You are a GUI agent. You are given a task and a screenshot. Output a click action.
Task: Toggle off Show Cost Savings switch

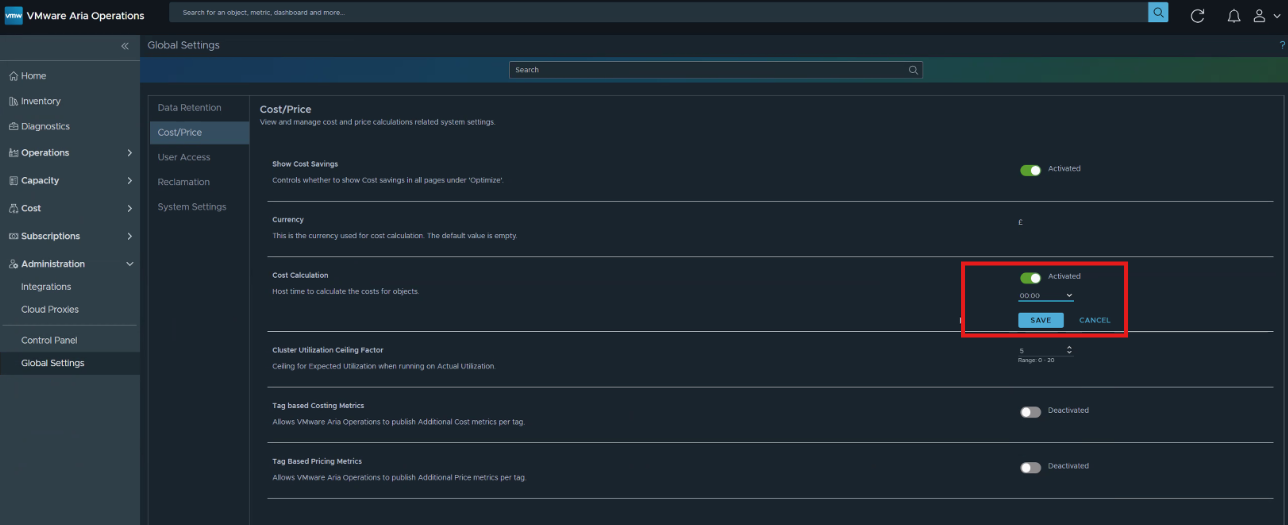pyautogui.click(x=1030, y=170)
